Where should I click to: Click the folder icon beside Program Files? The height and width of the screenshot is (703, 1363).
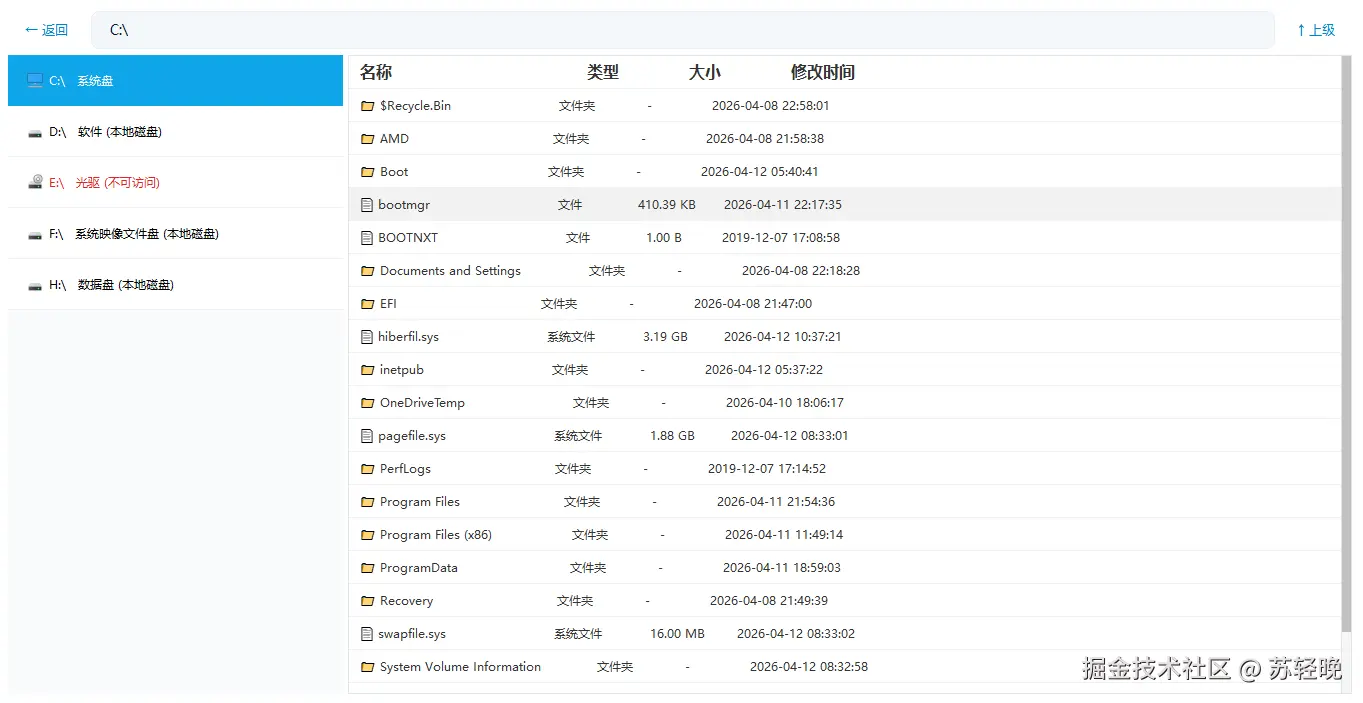(367, 501)
